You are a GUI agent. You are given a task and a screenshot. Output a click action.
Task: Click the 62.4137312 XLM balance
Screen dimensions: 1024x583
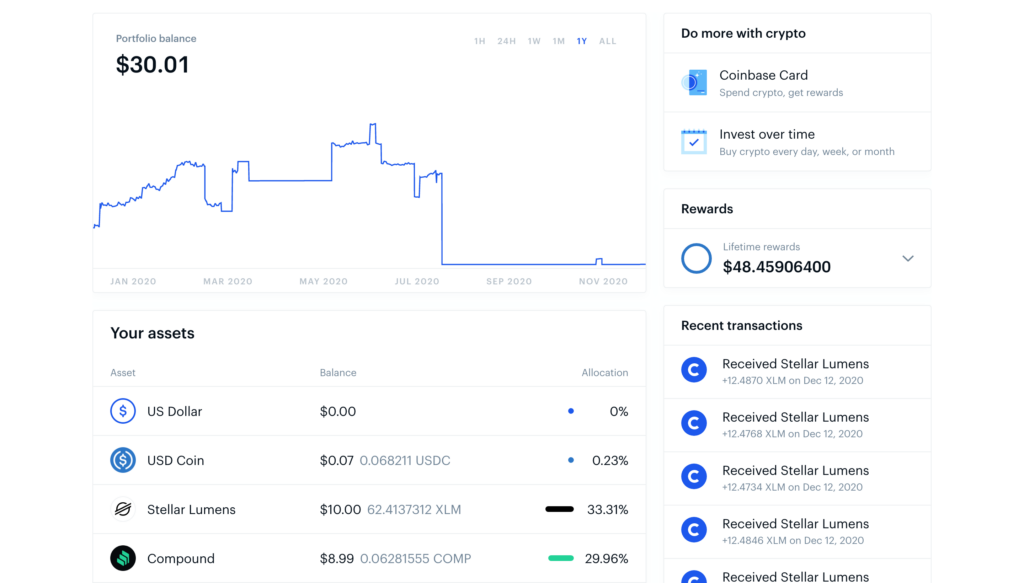[x=414, y=509]
